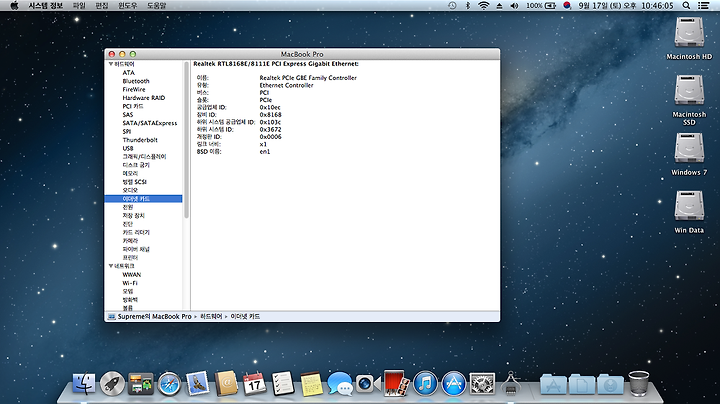Viewport: 720px width, 404px height.
Task: Click battery 100% indicator in menu bar
Action: coord(541,6)
